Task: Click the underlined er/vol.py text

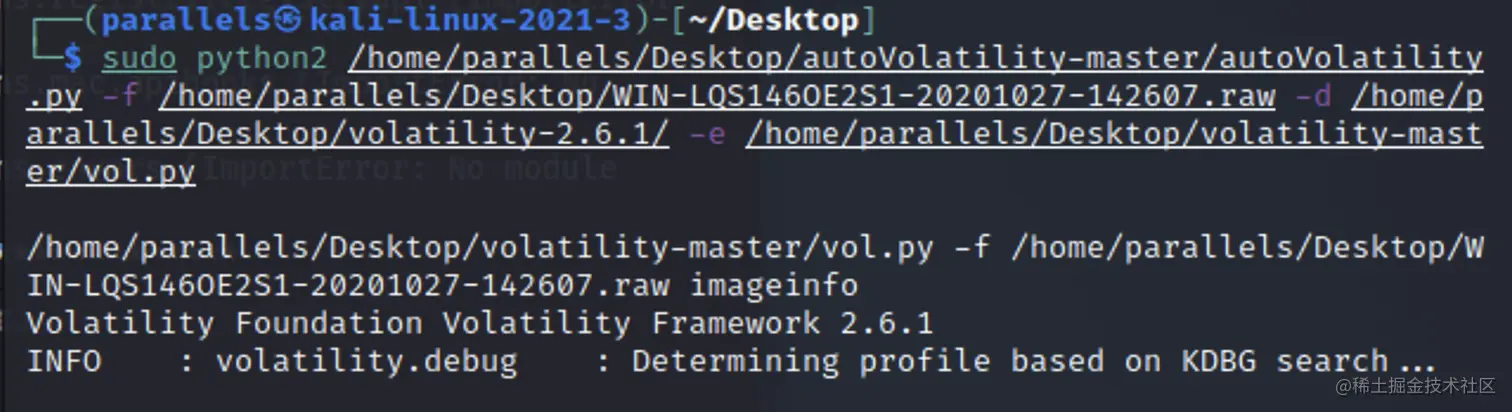Action: point(111,172)
